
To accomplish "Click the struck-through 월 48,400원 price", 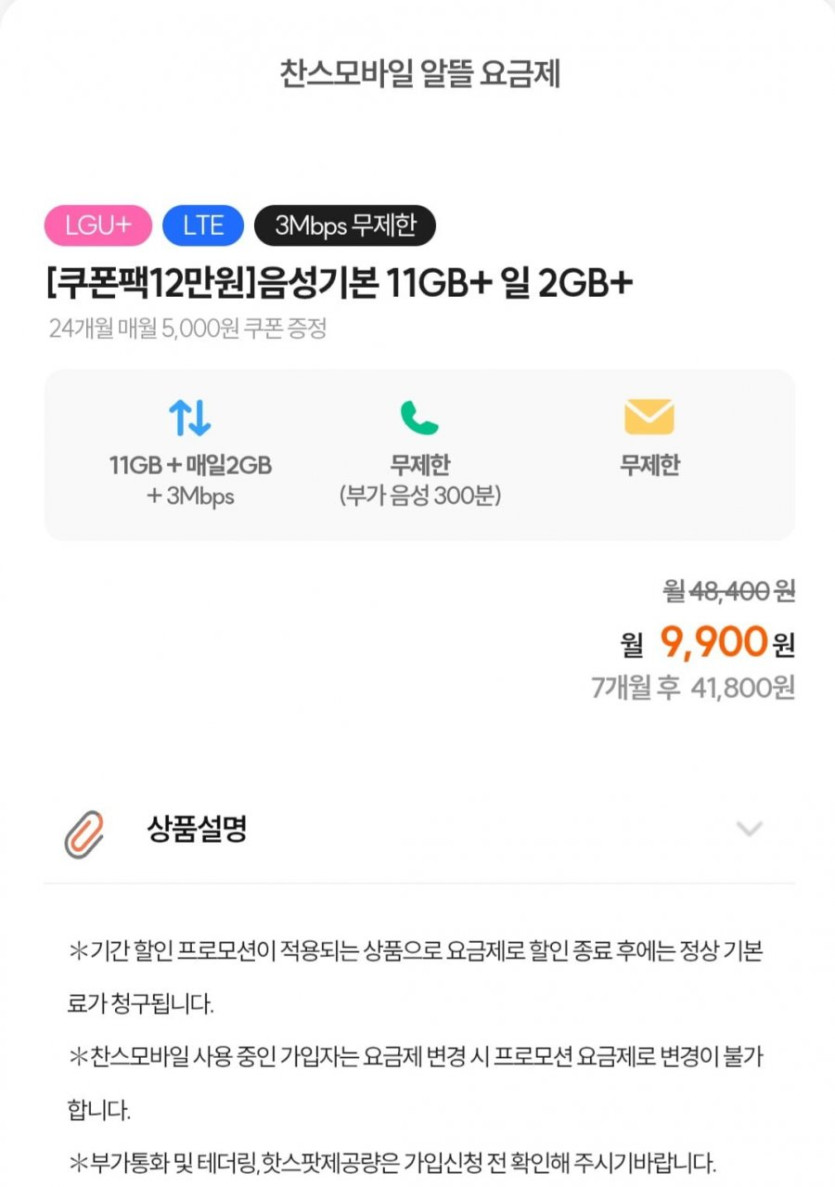I will click(x=729, y=592).
